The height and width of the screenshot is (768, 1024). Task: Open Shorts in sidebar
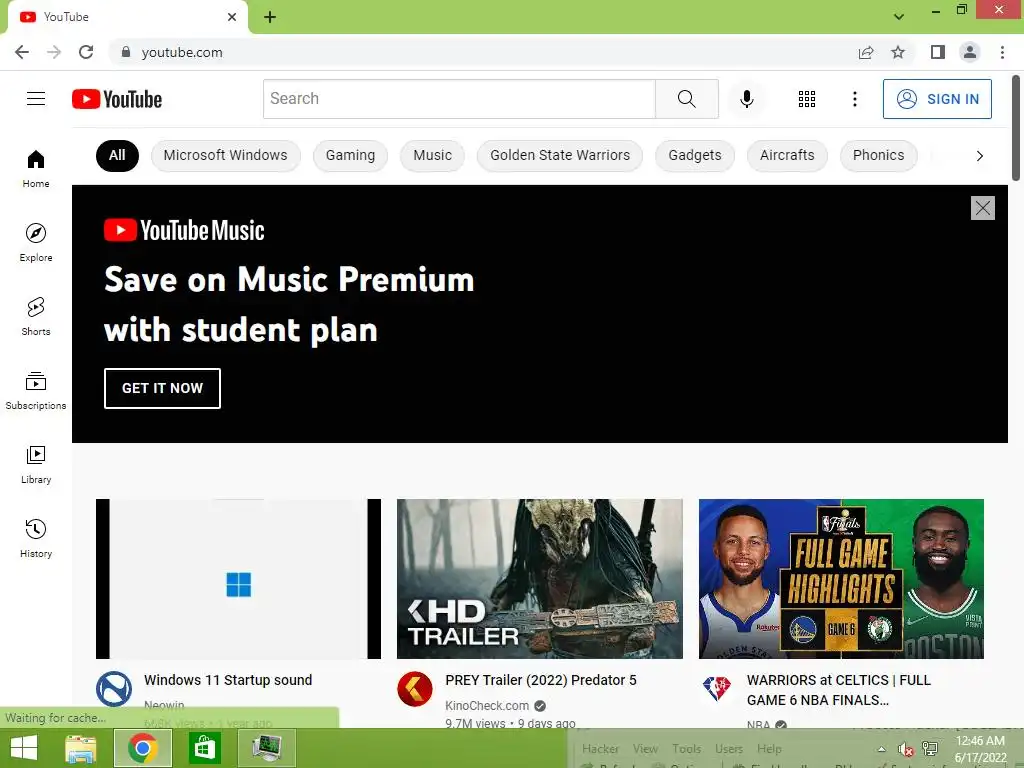point(36,317)
